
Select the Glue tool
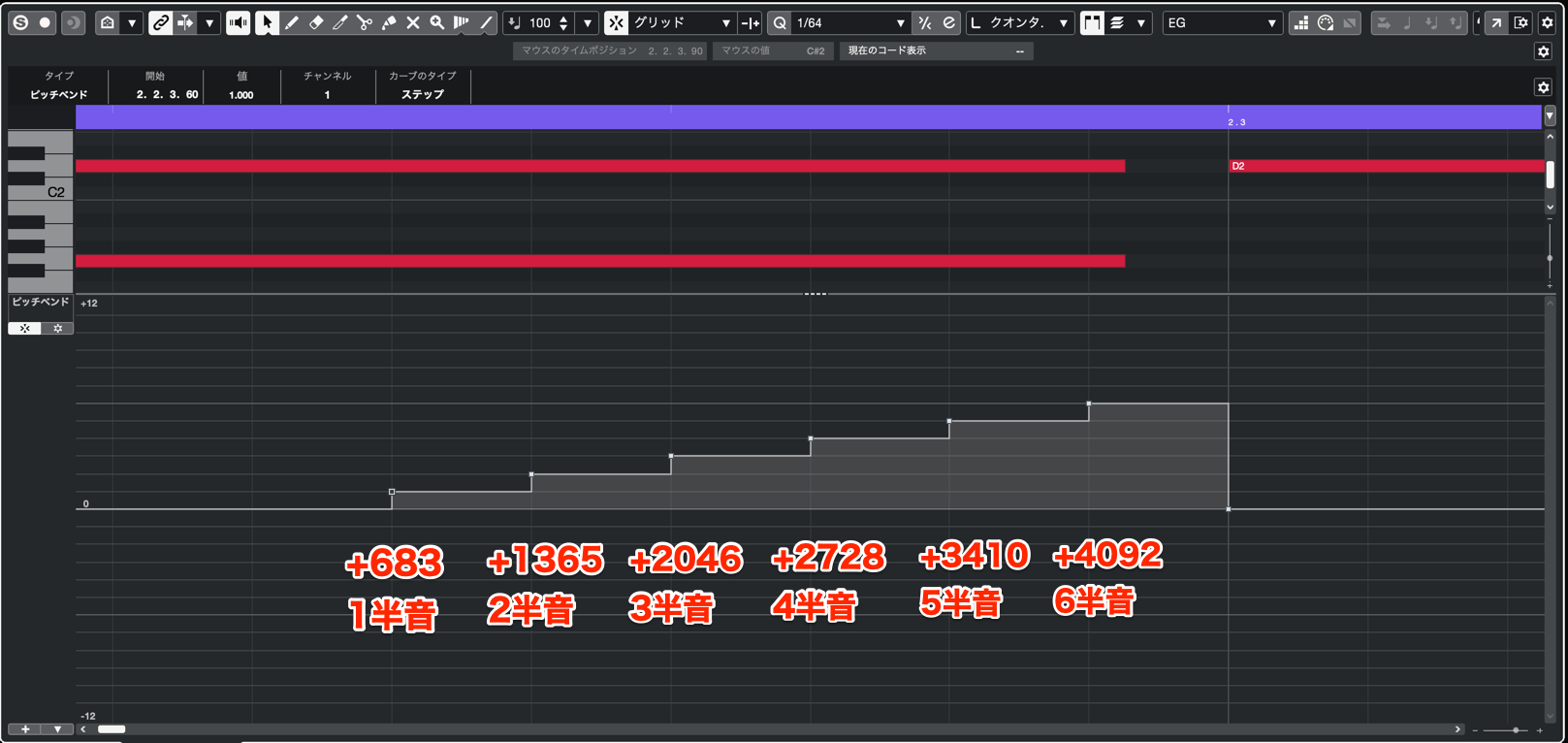(x=389, y=22)
